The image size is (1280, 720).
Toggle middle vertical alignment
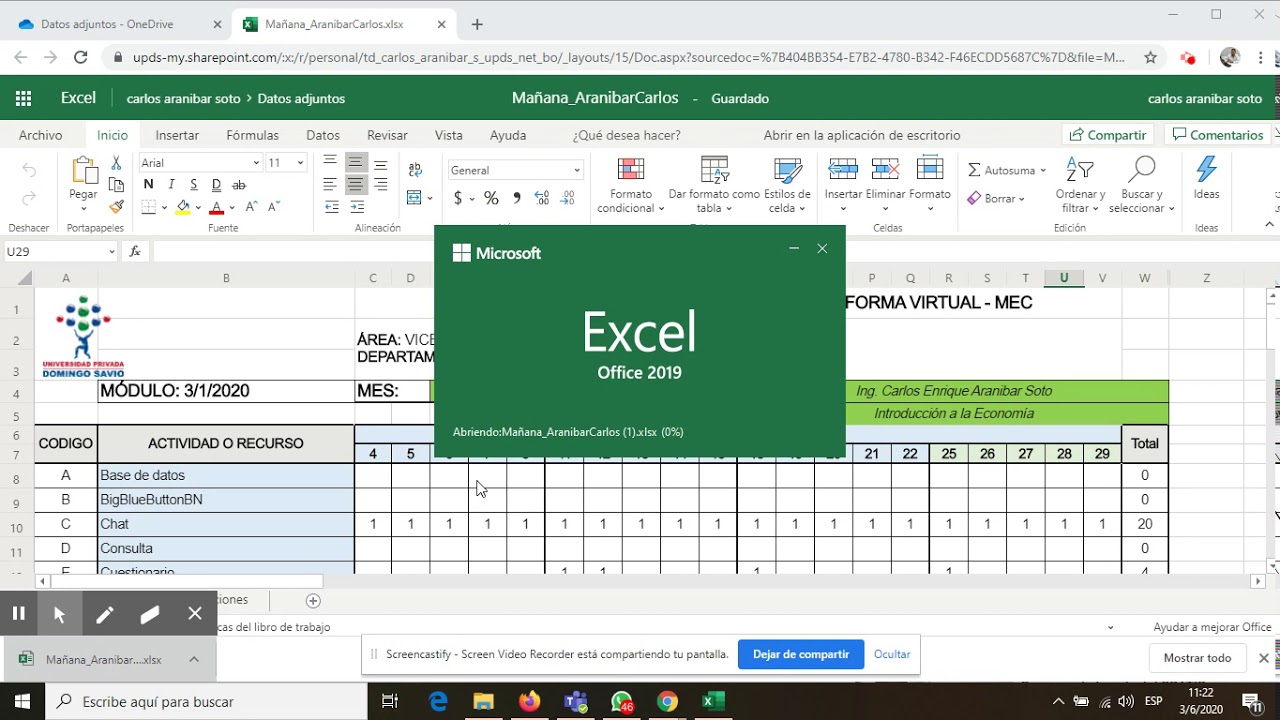coord(355,162)
